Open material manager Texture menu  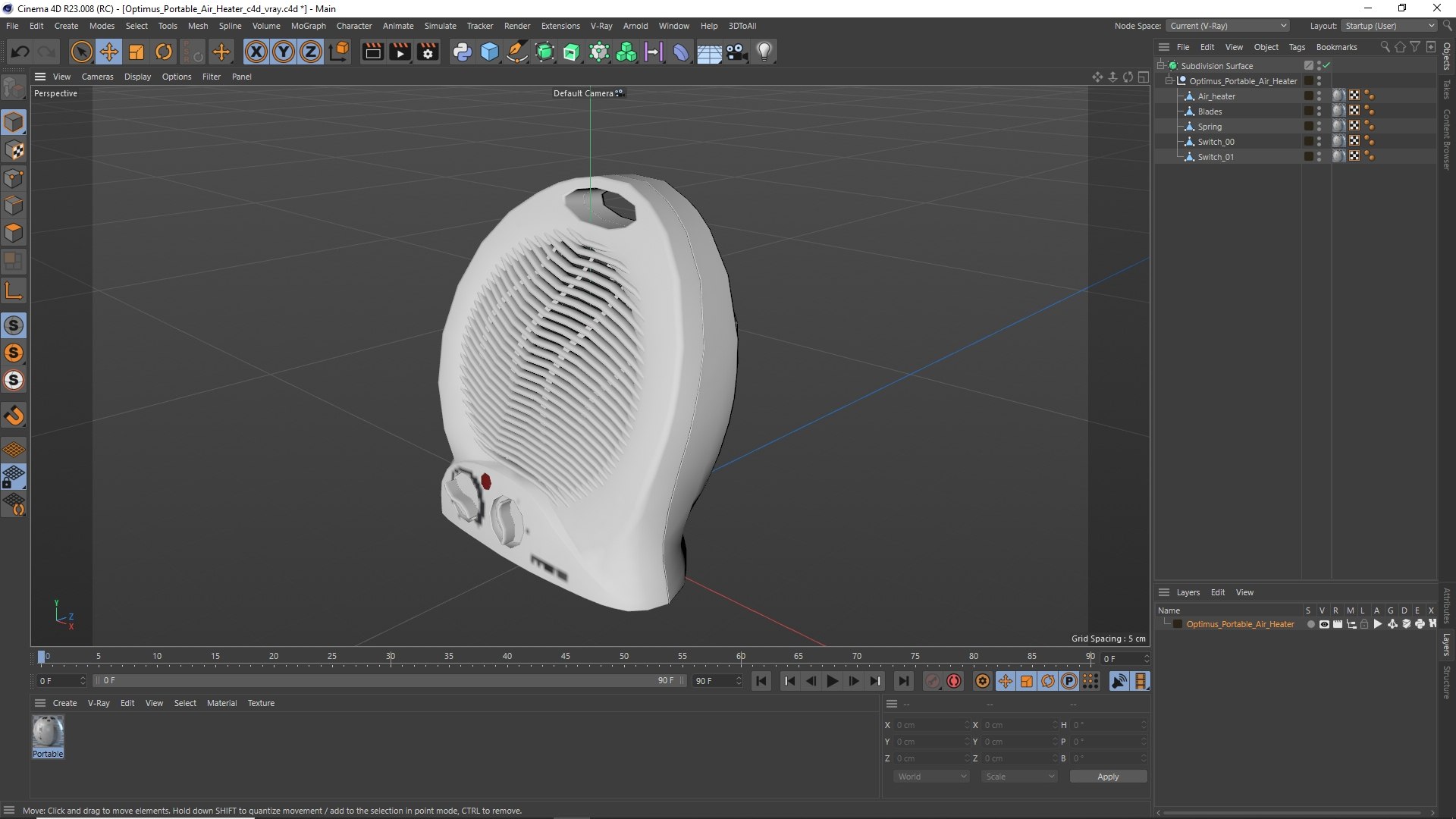click(261, 703)
